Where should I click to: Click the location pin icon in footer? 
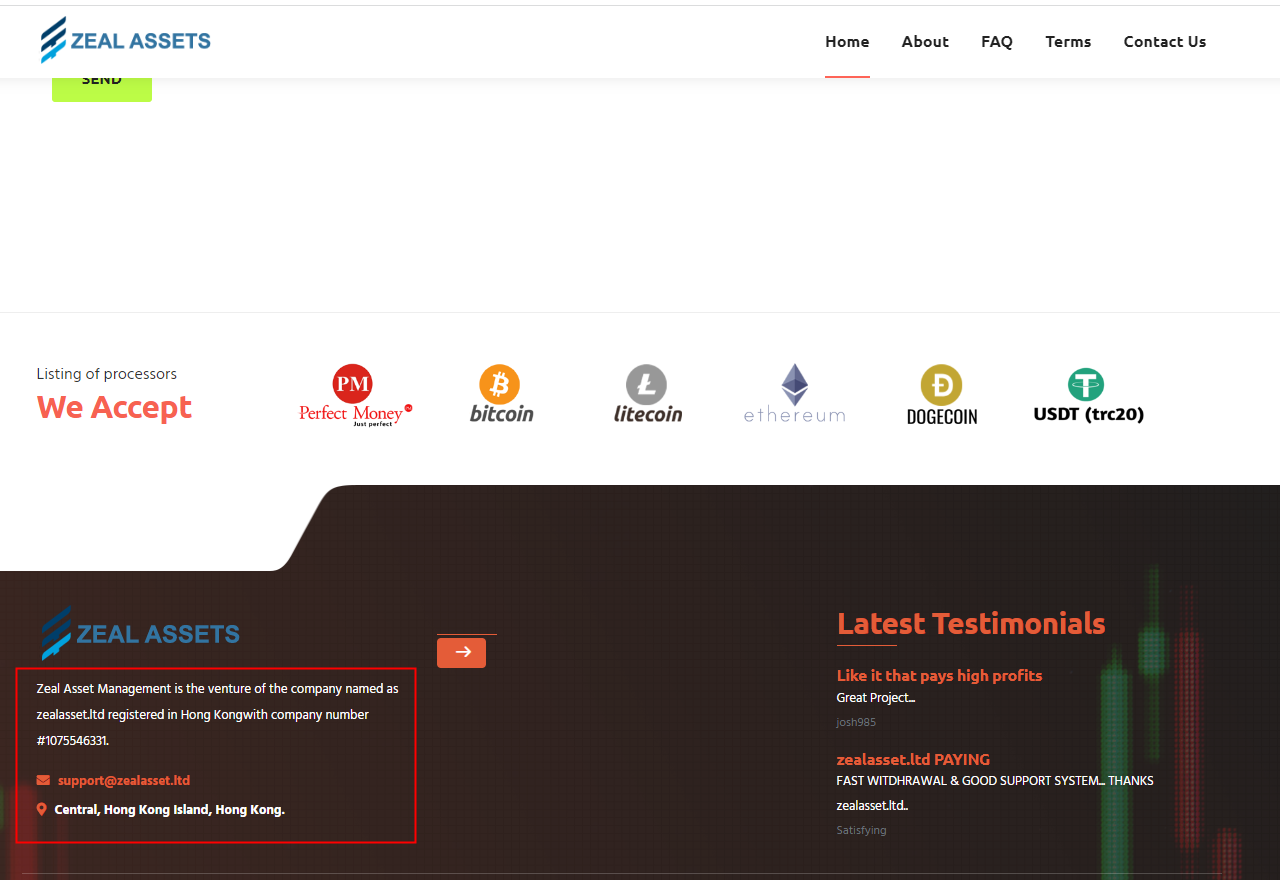click(42, 809)
